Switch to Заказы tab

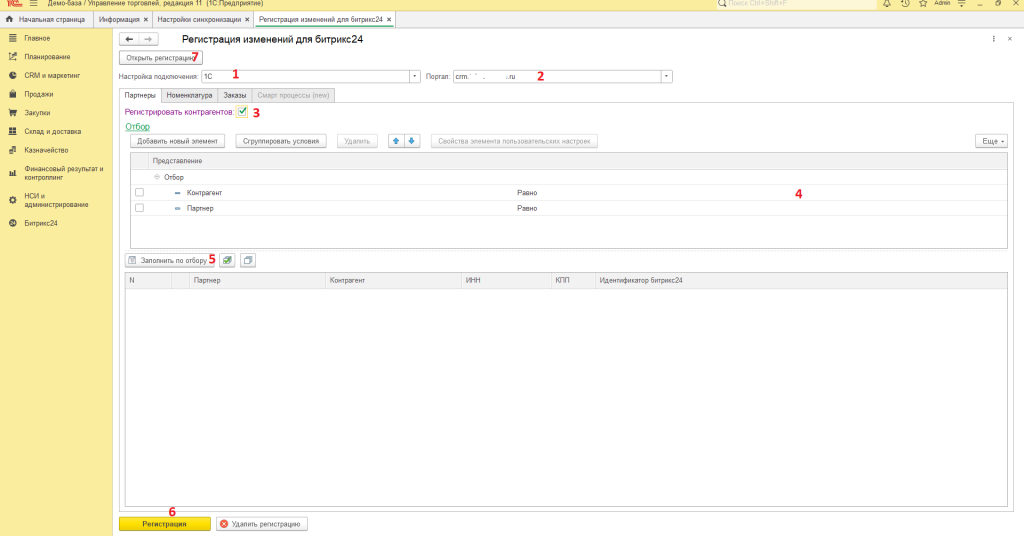pyautogui.click(x=234, y=95)
